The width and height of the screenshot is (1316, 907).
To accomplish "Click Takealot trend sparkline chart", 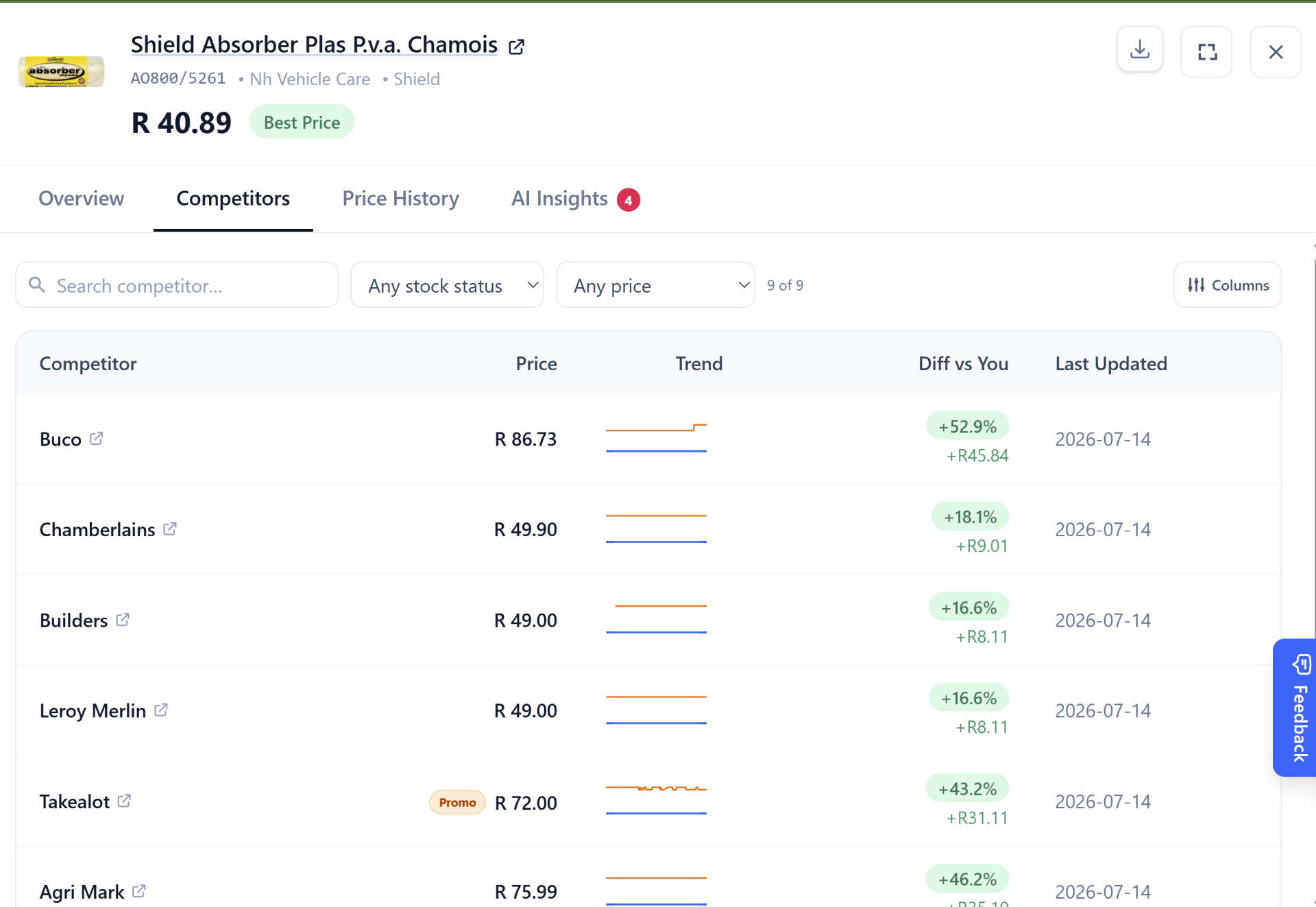I will 656,800.
